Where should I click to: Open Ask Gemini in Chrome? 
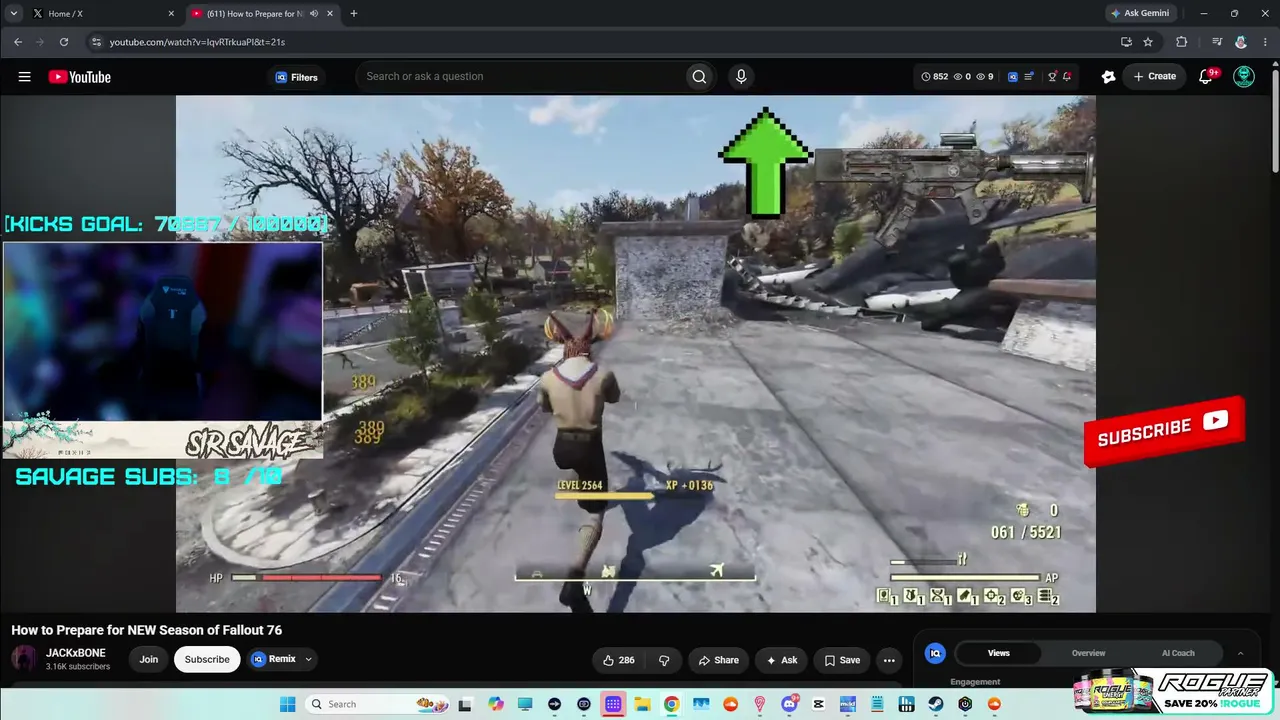1140,14
